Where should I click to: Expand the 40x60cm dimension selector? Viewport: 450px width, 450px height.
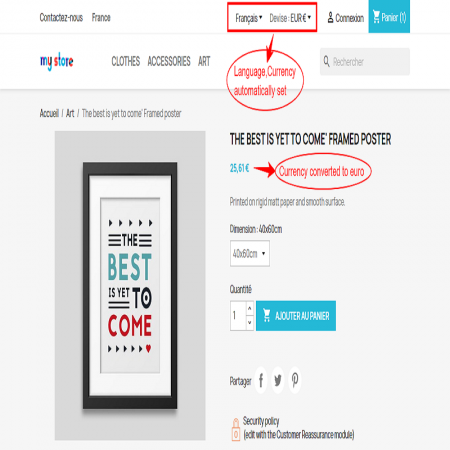click(x=250, y=254)
